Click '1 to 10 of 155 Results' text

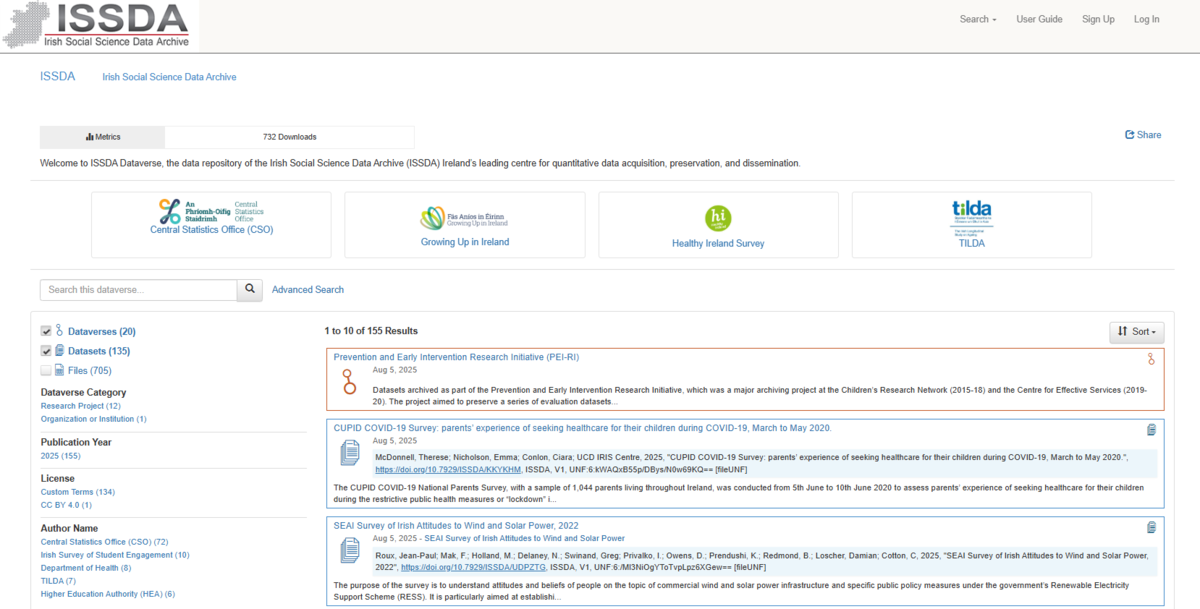[x=371, y=331]
